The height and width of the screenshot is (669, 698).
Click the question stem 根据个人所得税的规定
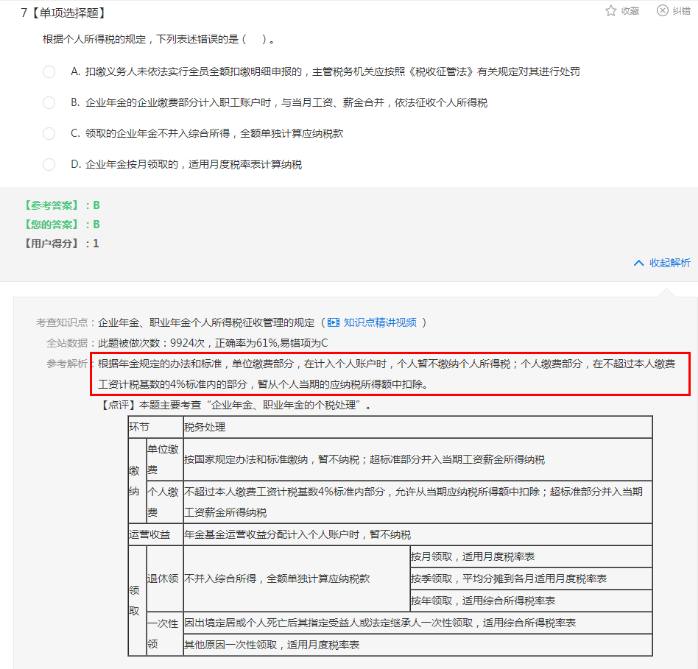coord(158,39)
